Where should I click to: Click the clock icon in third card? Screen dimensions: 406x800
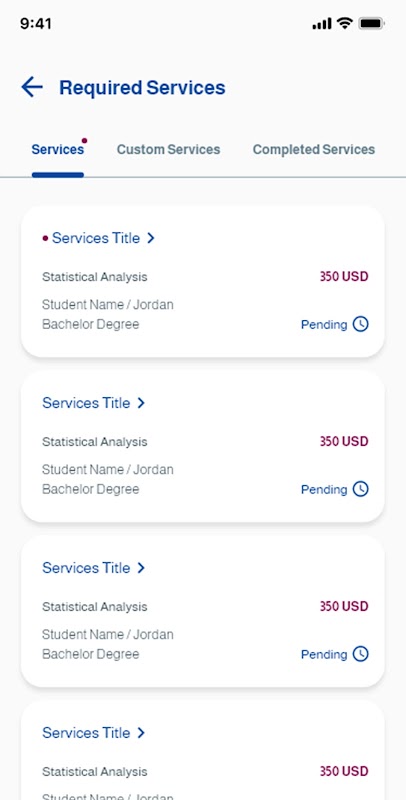pos(361,654)
